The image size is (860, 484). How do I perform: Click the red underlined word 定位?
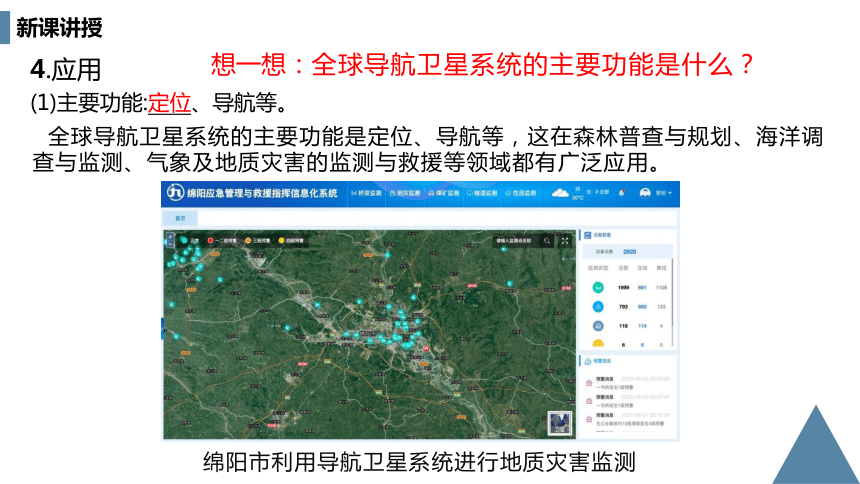[x=169, y=103]
